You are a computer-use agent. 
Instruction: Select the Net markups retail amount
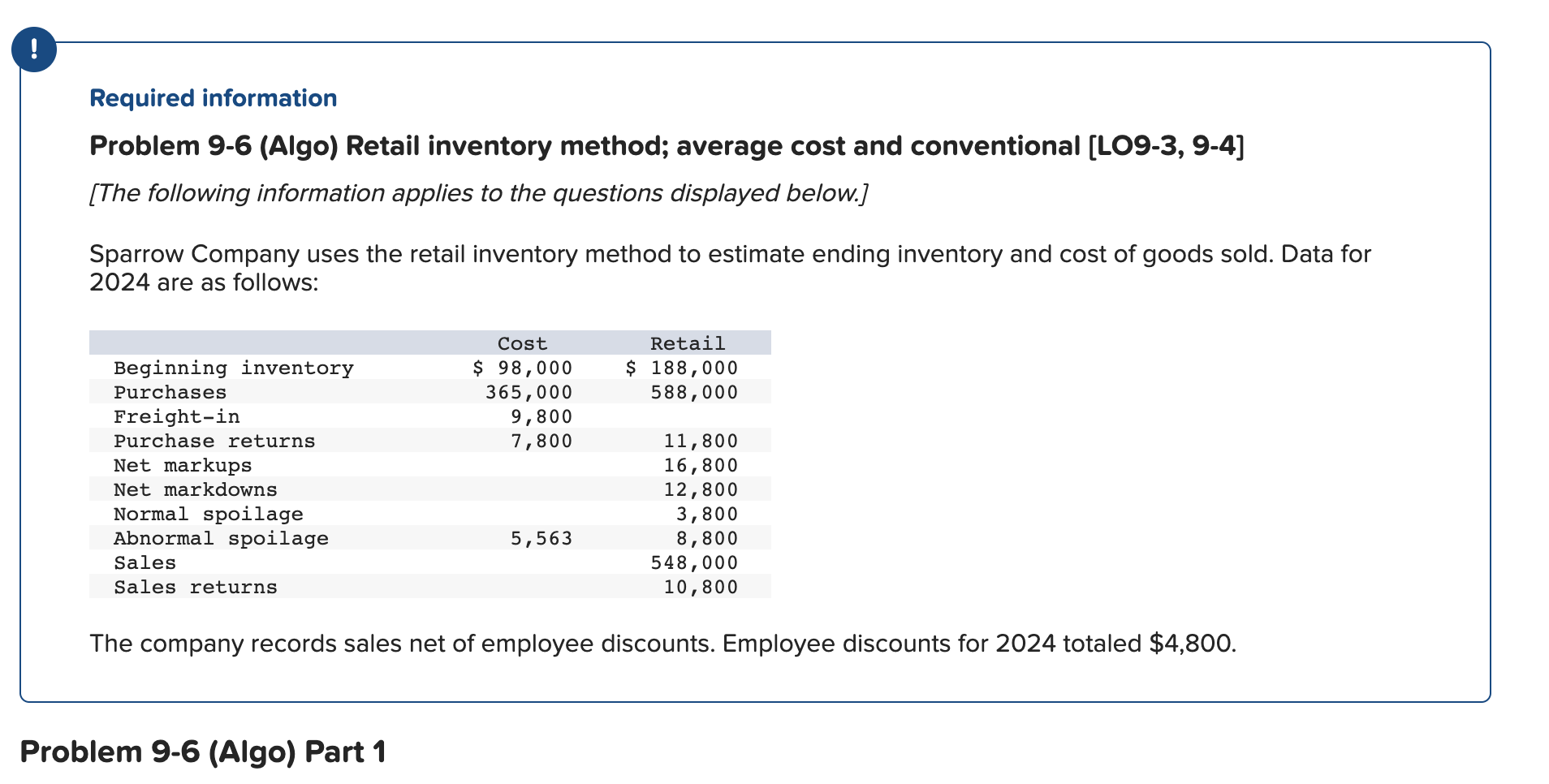point(695,465)
